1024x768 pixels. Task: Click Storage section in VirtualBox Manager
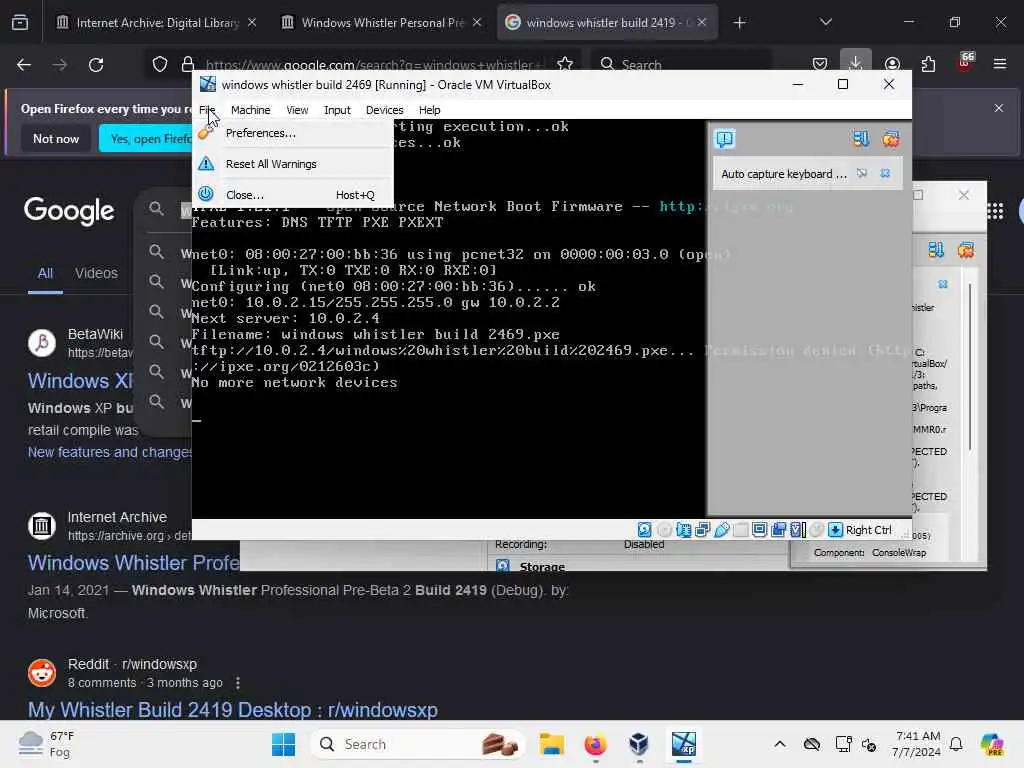pyautogui.click(x=541, y=566)
